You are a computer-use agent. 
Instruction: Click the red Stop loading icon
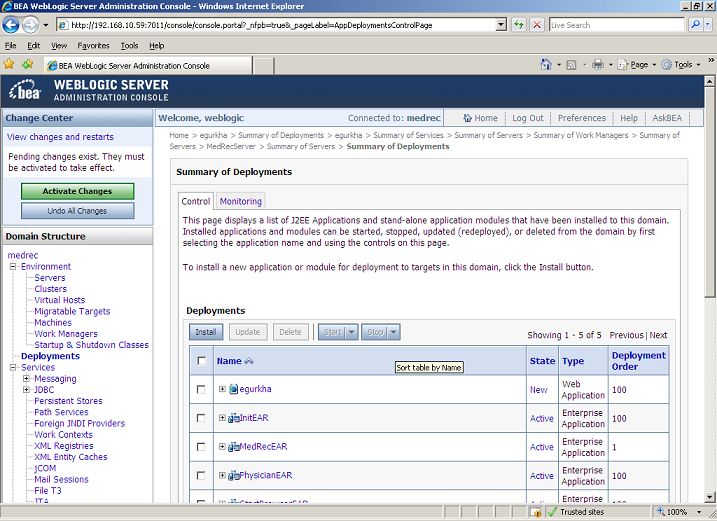(537, 25)
